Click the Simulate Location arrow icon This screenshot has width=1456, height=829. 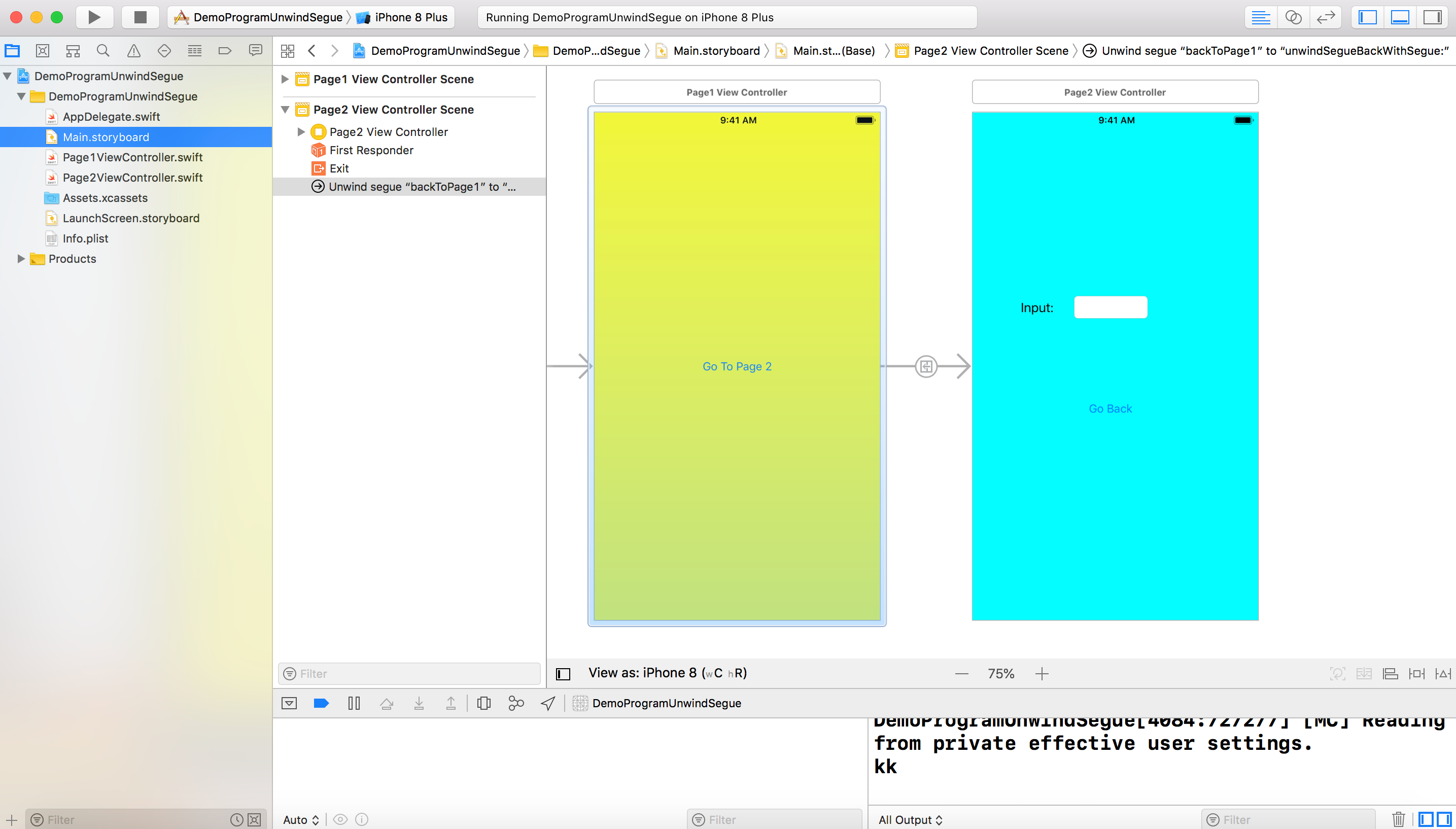(547, 703)
